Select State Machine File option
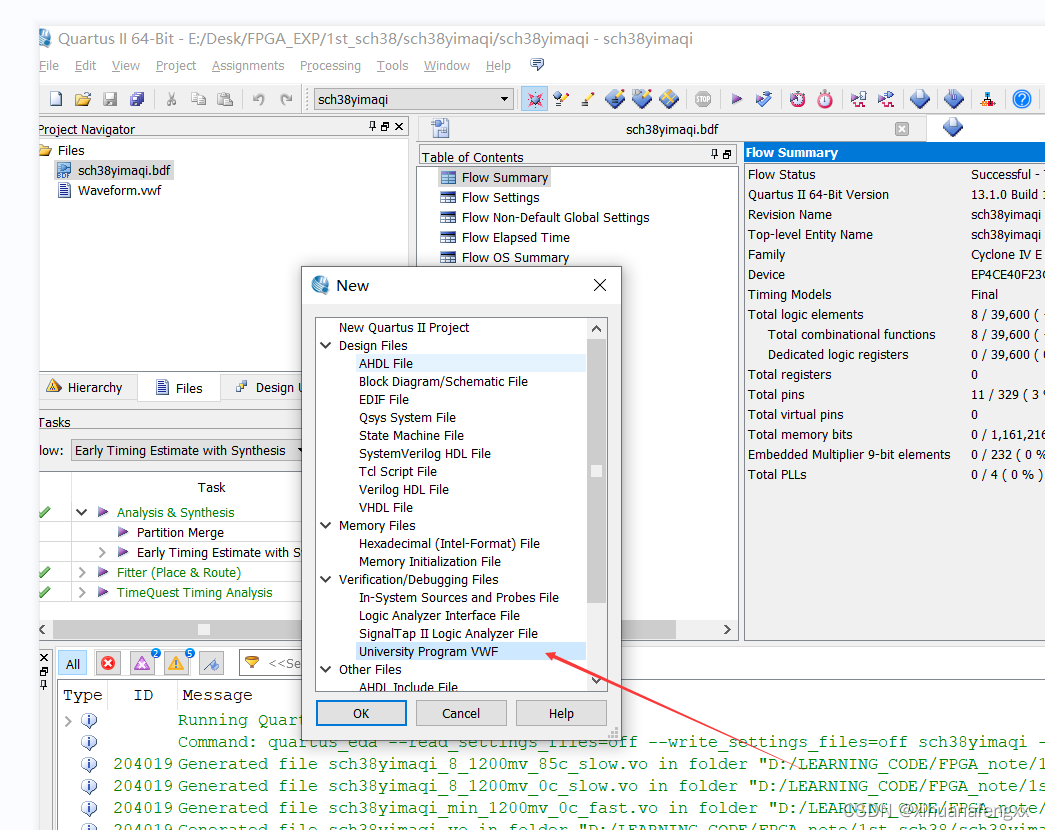The height and width of the screenshot is (830, 1045). click(x=411, y=435)
